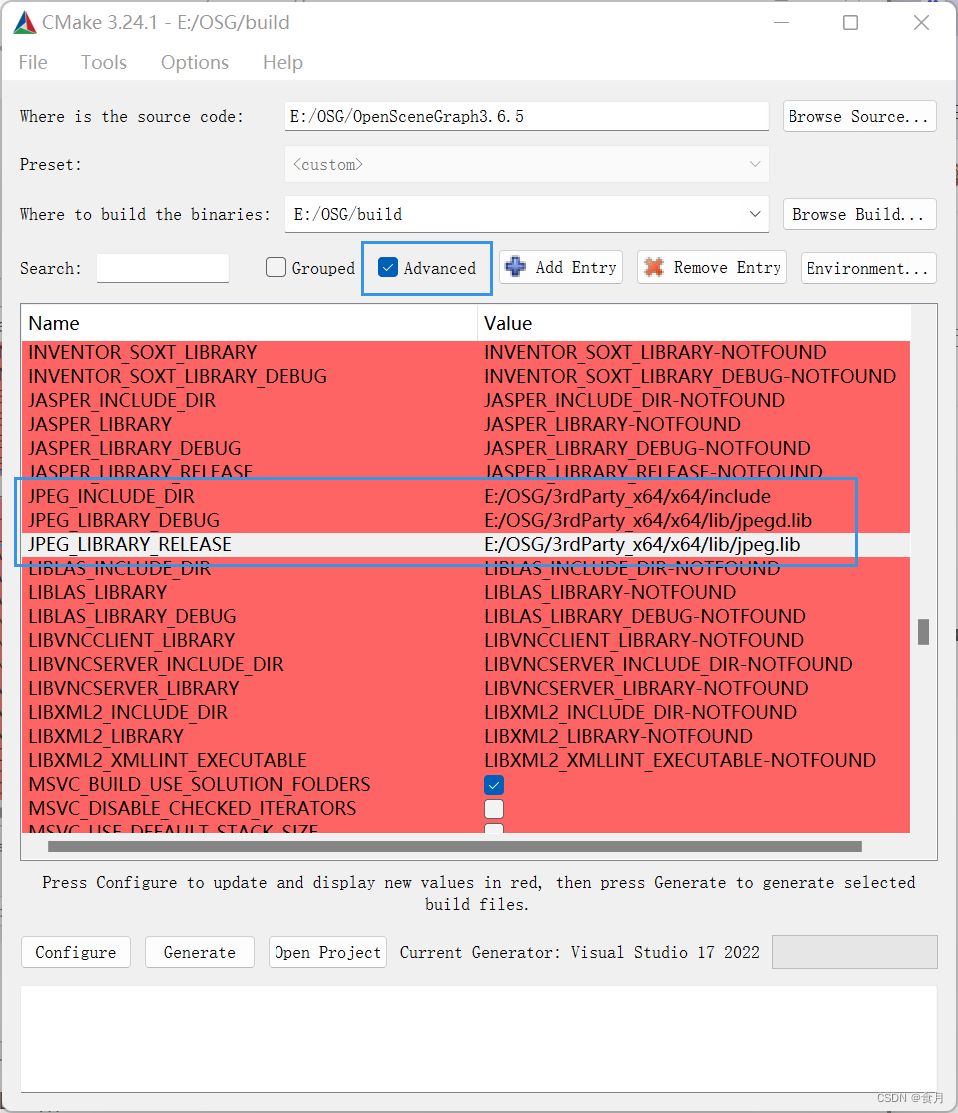
Task: Open the Environment variables dialog
Action: 867,267
